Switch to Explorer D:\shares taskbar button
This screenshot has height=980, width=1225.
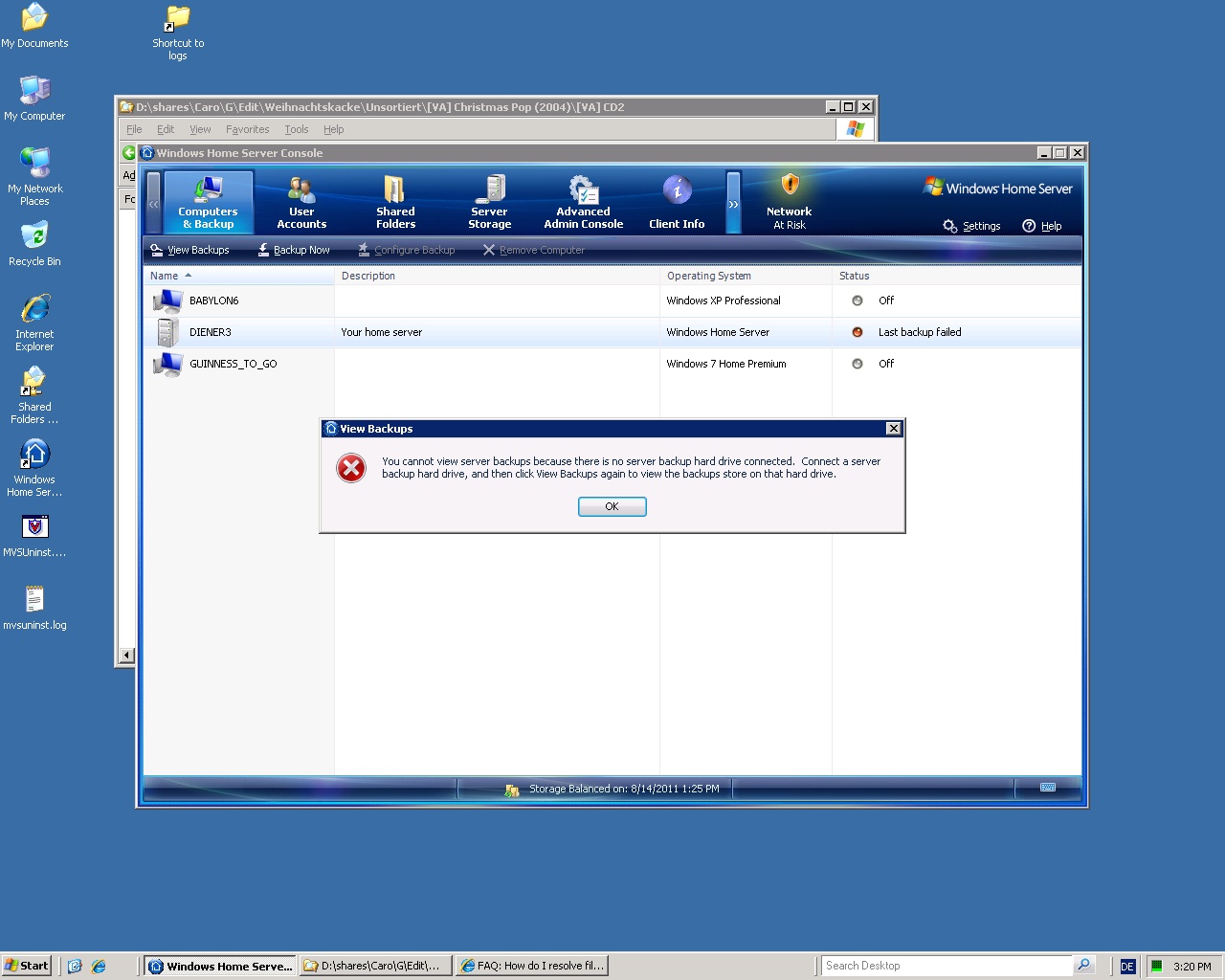(374, 966)
